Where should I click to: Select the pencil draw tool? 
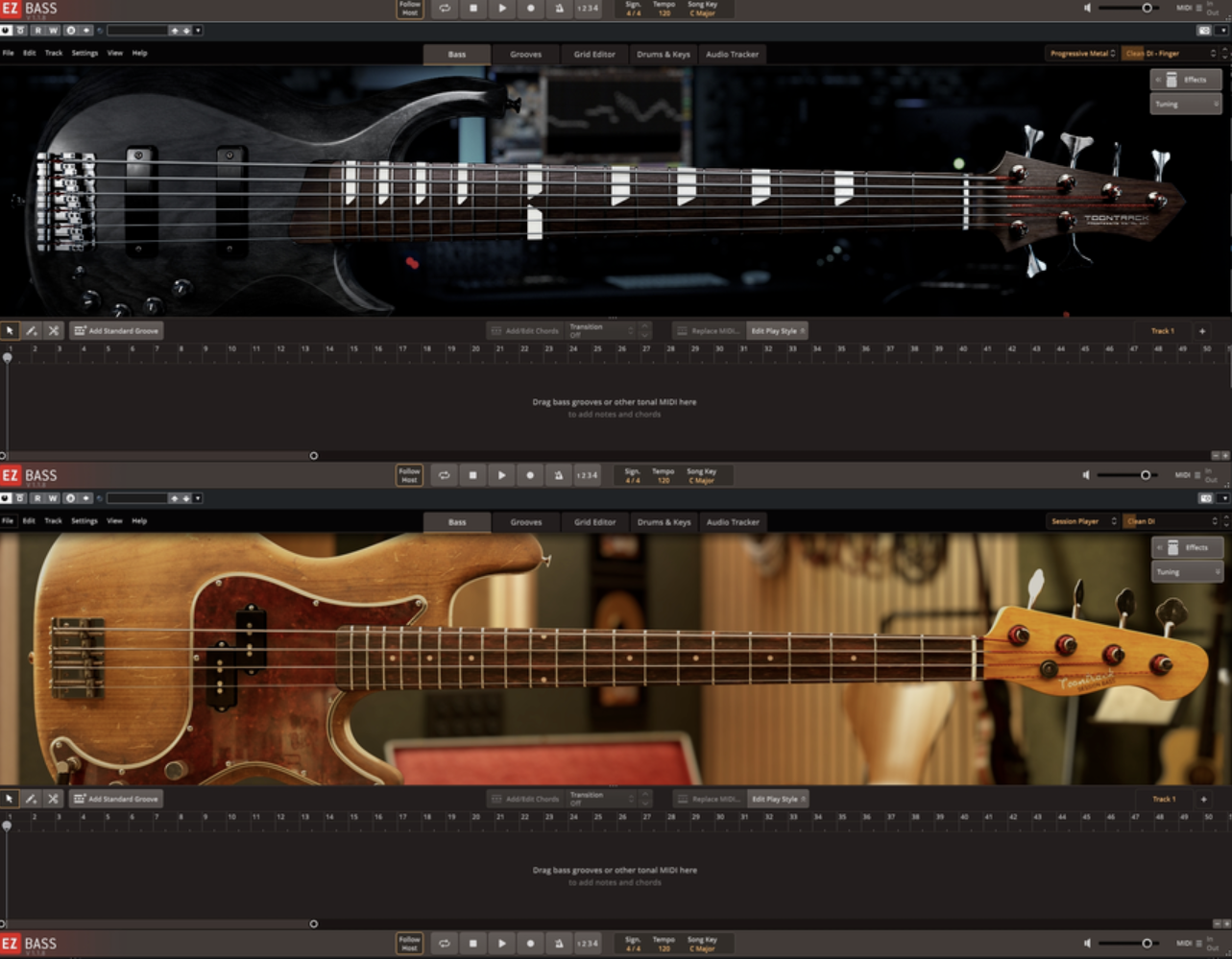pos(33,329)
